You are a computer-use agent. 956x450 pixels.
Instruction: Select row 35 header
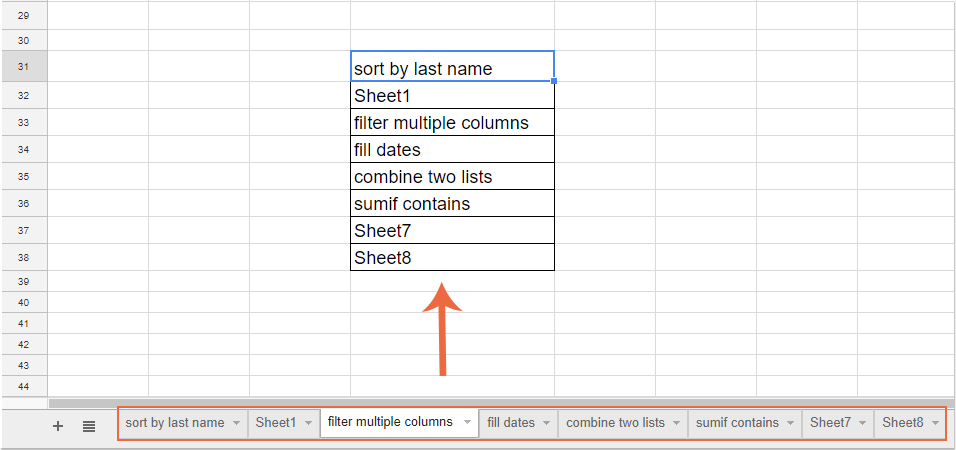(x=24, y=176)
